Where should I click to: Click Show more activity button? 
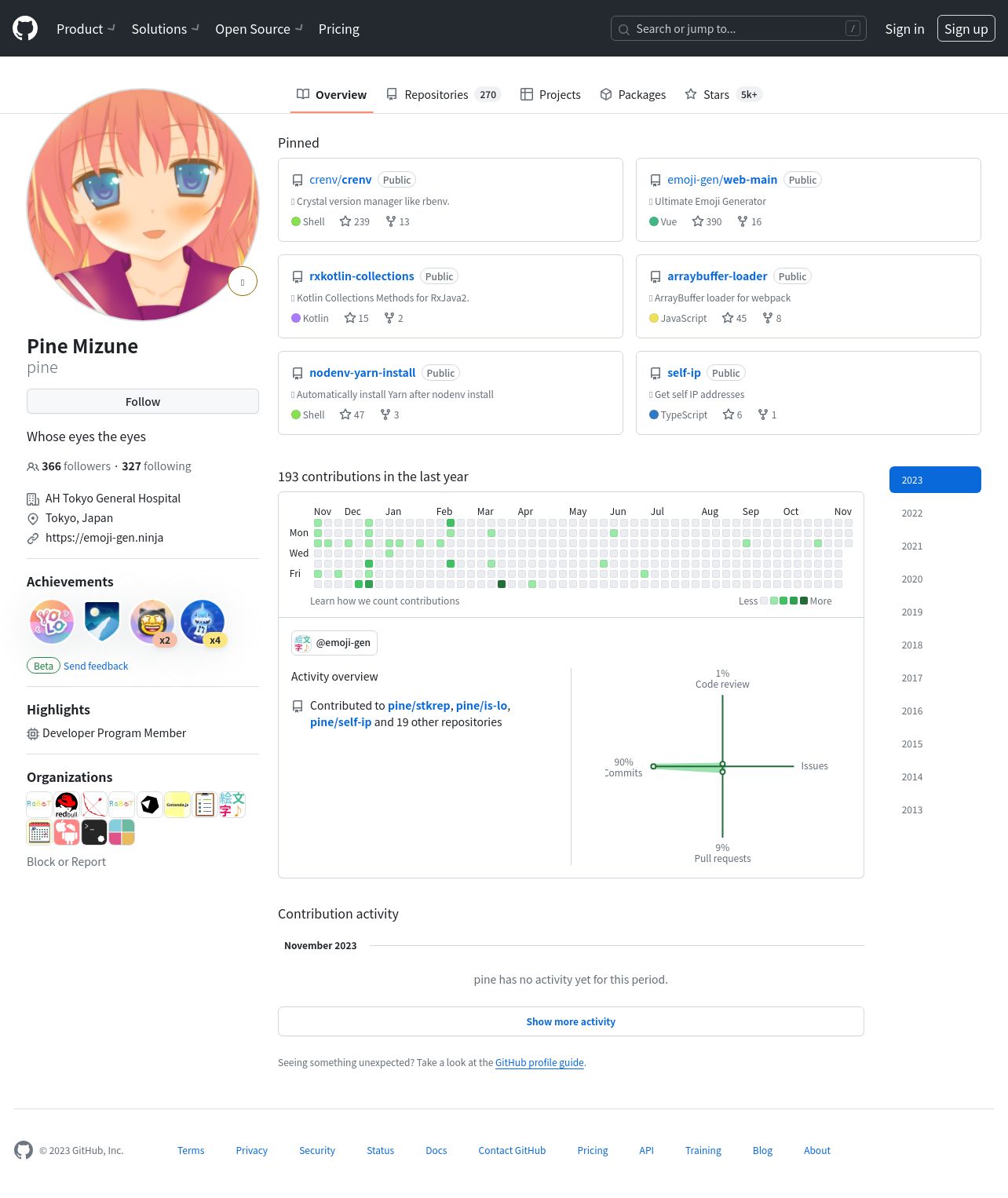tap(571, 1021)
